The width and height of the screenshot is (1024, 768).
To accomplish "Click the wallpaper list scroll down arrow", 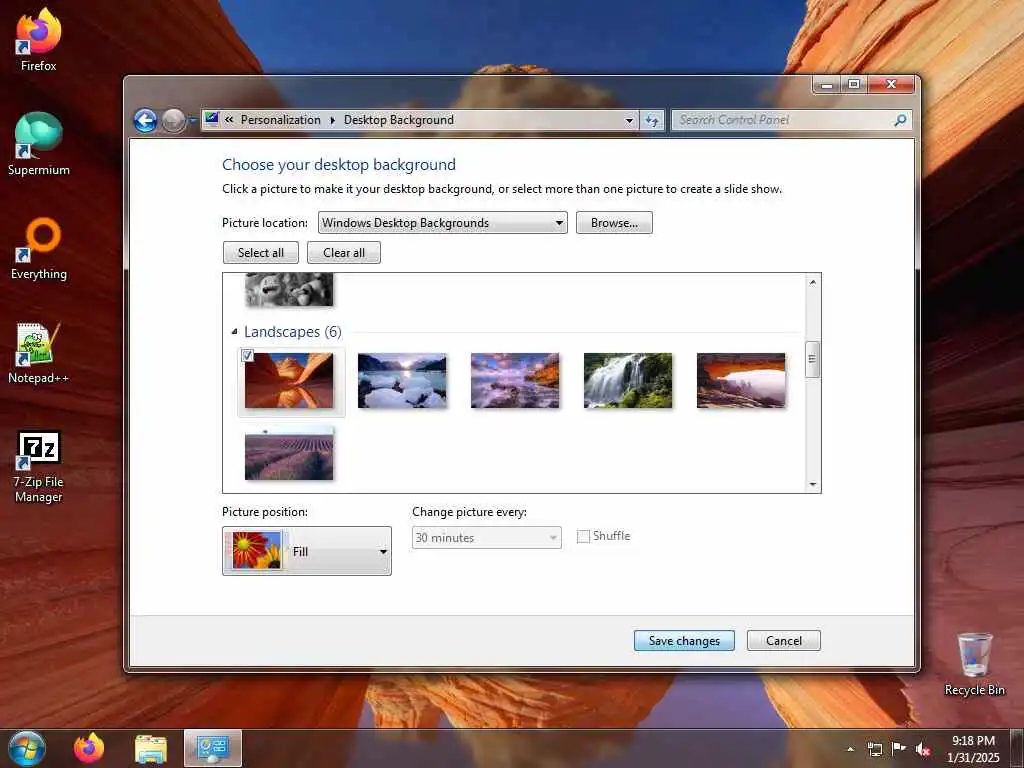I will point(812,484).
